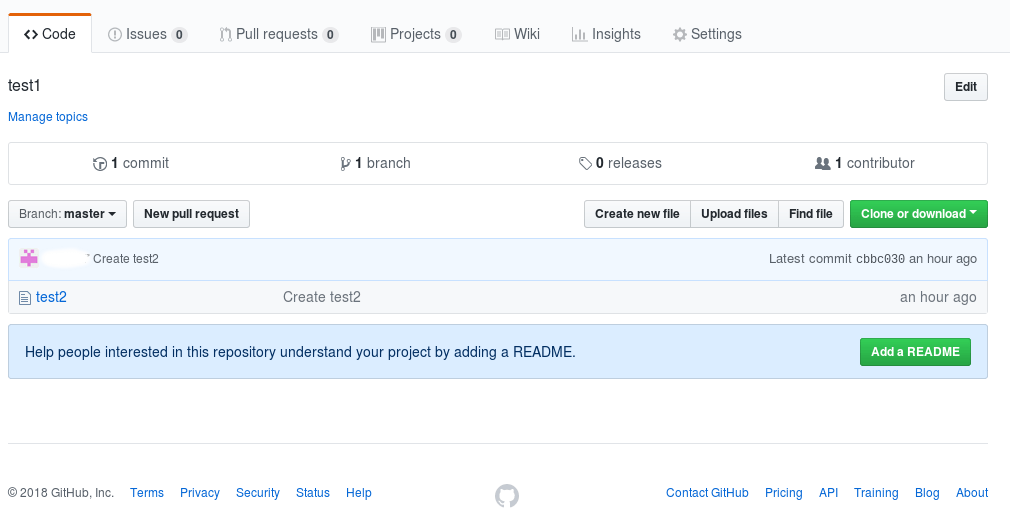Image resolution: width=1010 pixels, height=517 pixels.
Task: Open the latest commit message Create test2
Action: [126, 259]
